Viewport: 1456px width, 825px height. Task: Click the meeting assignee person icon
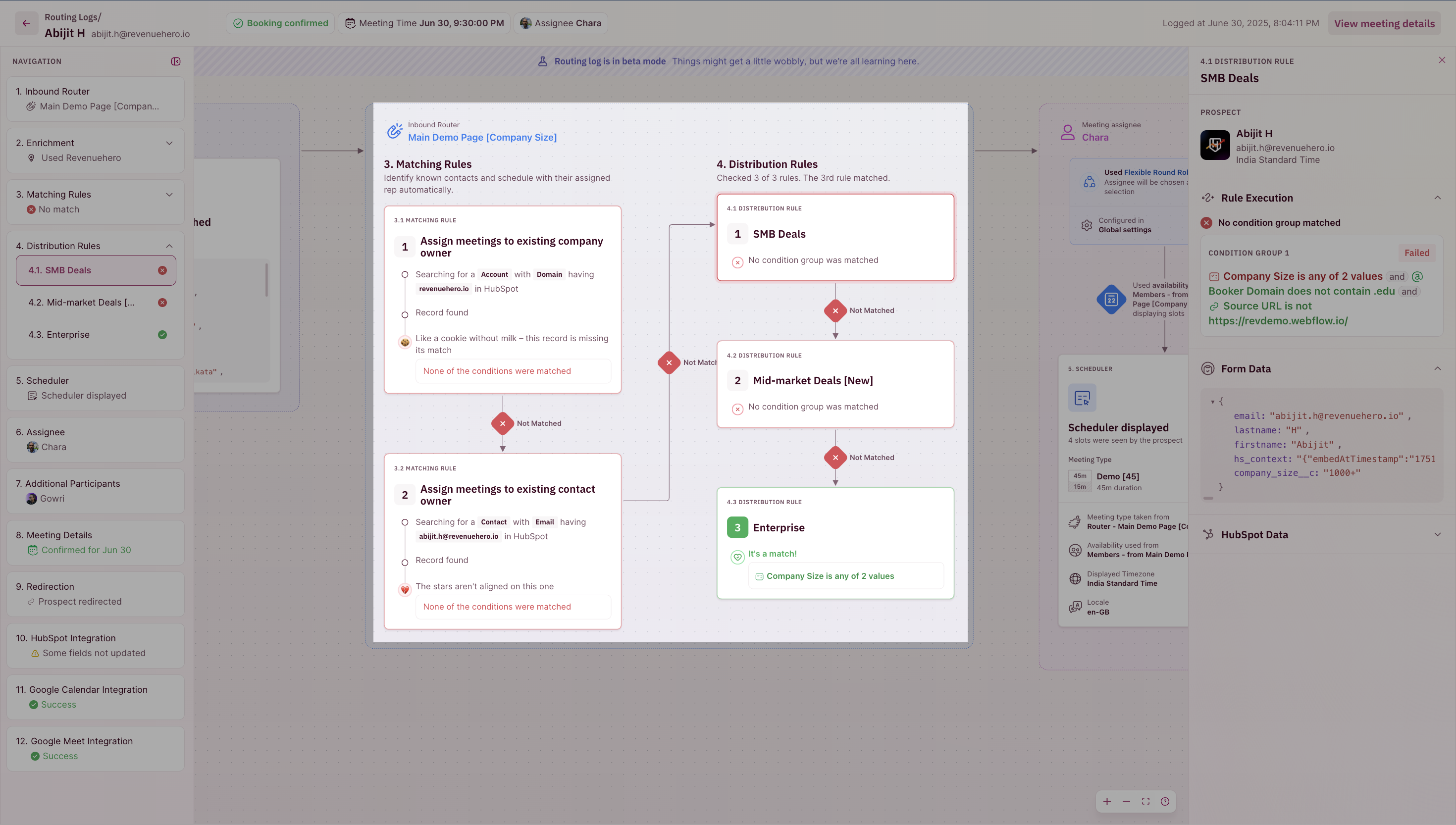[1067, 132]
